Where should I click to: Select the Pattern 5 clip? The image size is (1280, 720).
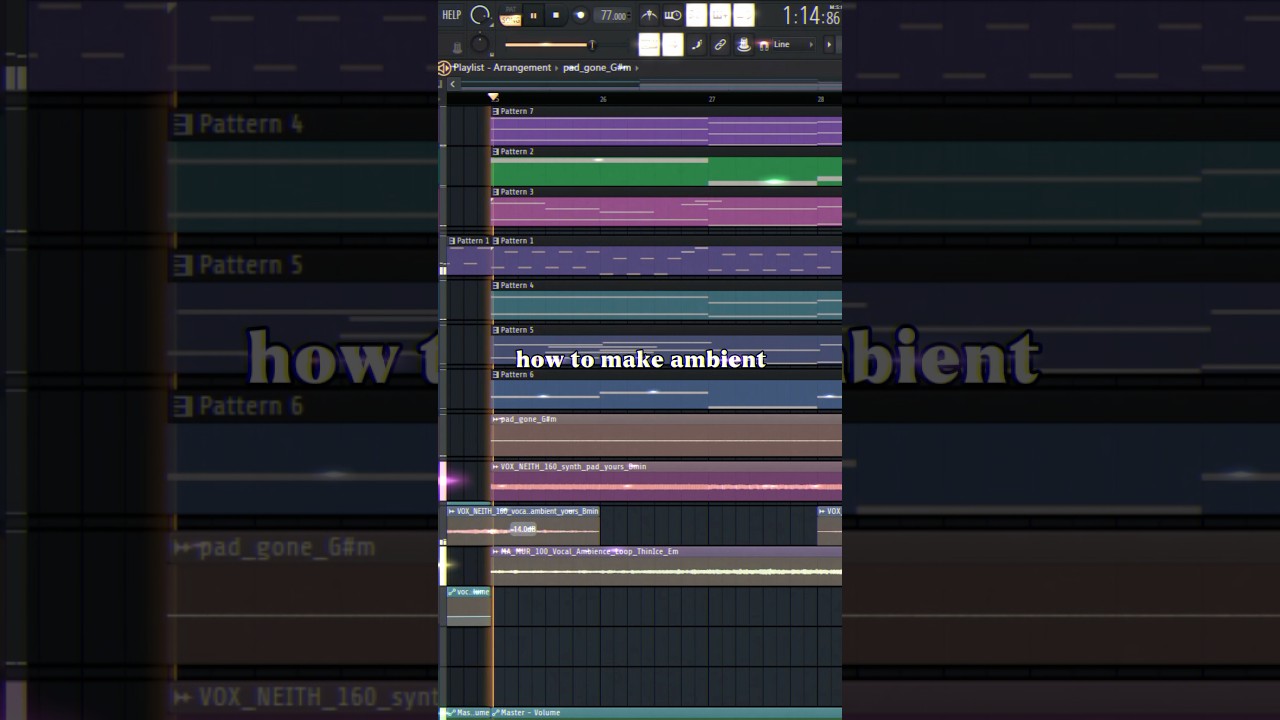click(x=666, y=344)
